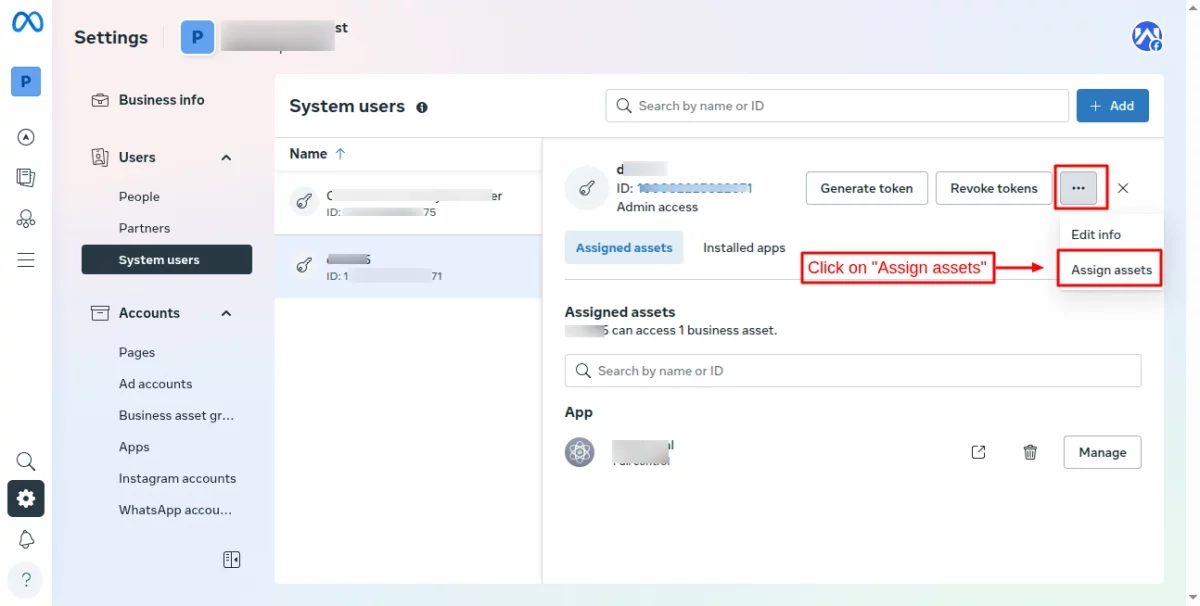Click Generate token for the admin user
This screenshot has width=1200, height=606.
click(866, 188)
